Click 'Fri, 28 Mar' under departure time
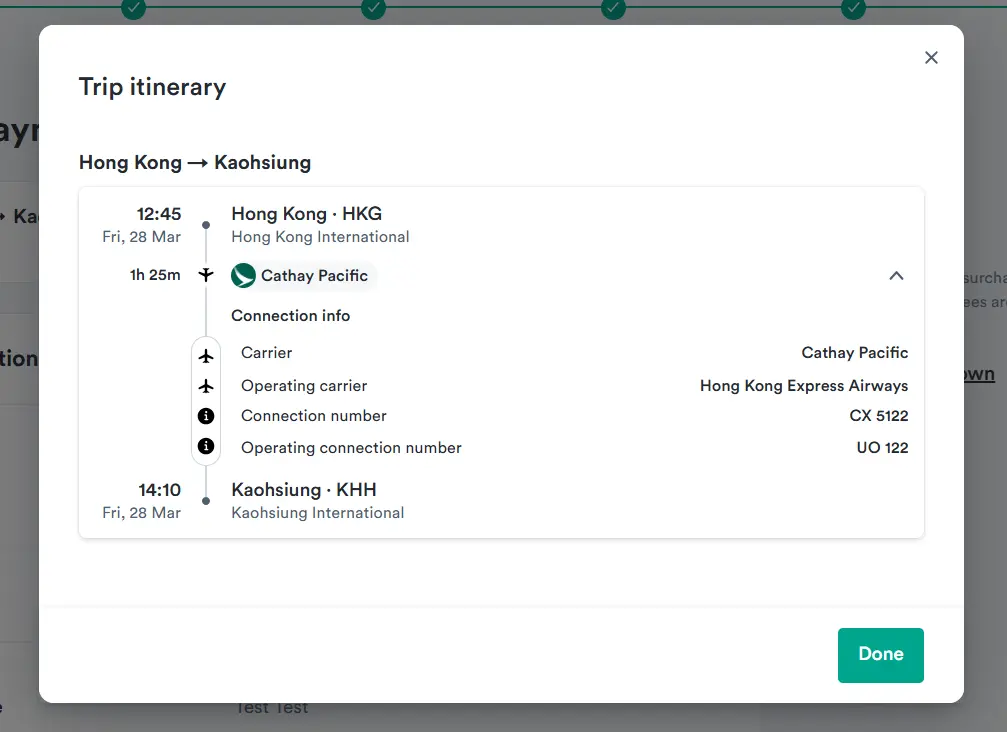 (141, 237)
